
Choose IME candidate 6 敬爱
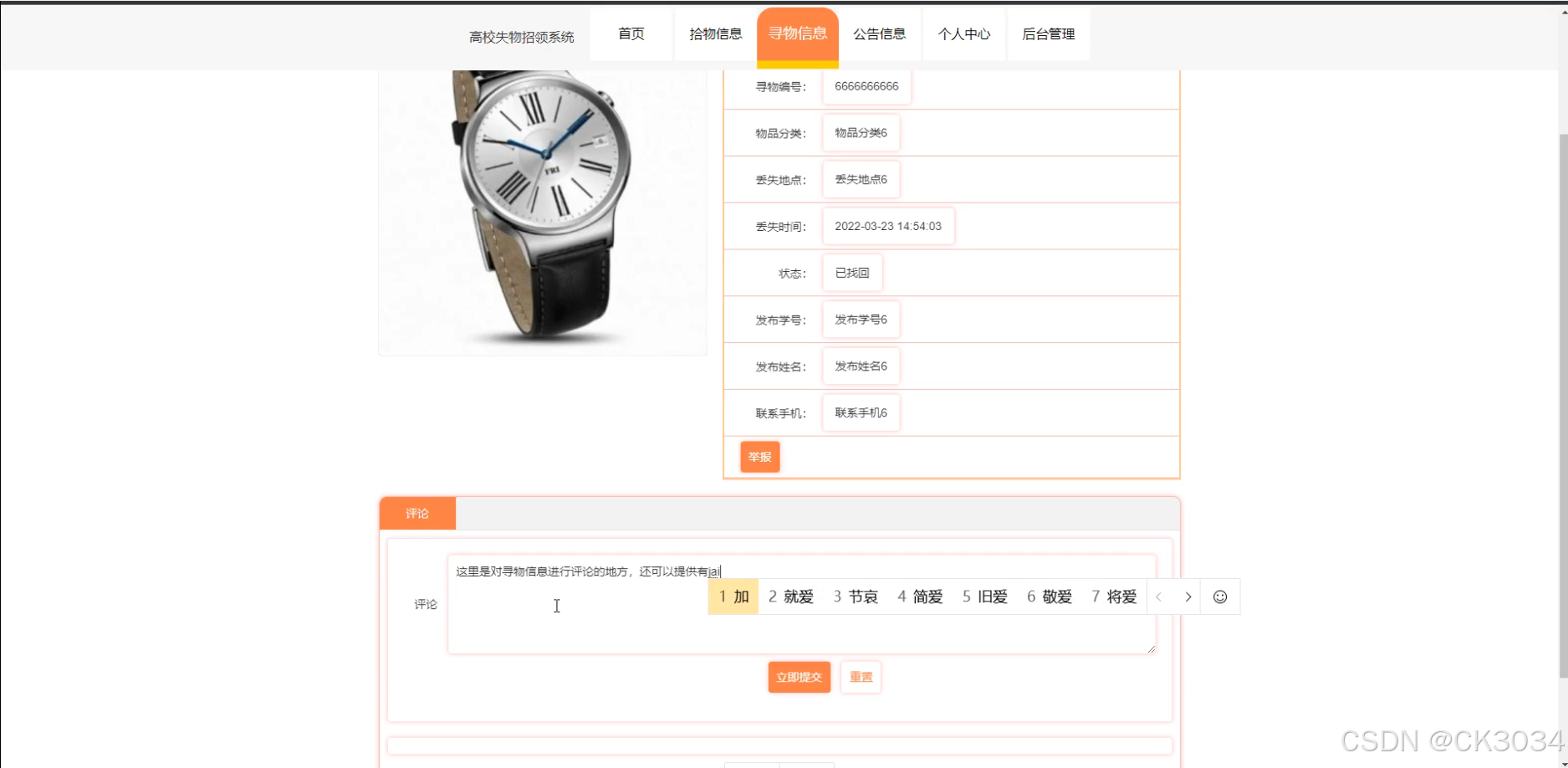click(x=1050, y=596)
